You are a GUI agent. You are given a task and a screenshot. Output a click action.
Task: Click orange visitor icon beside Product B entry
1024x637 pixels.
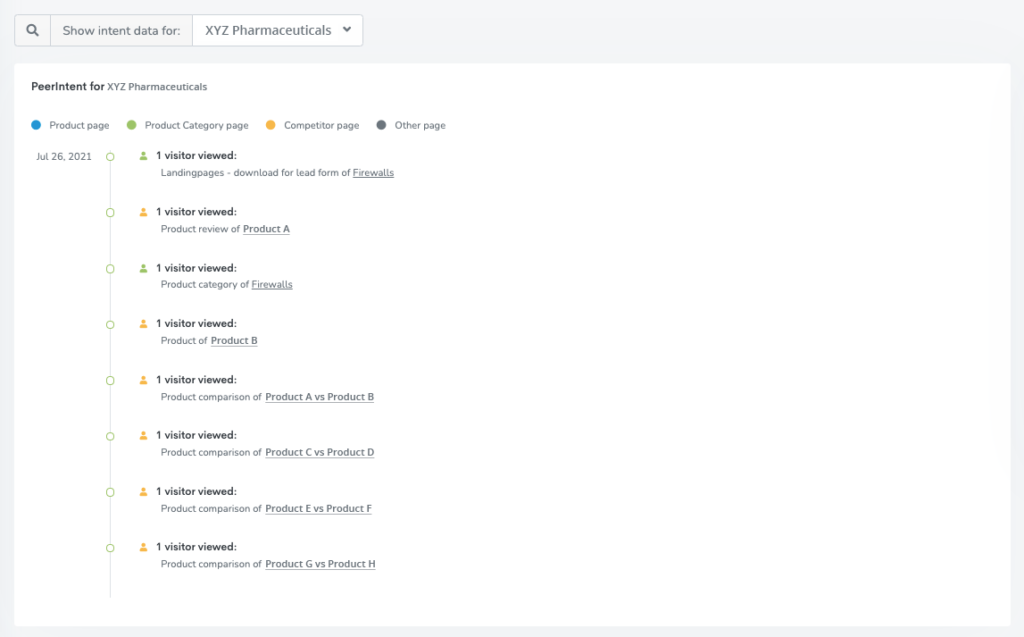[x=144, y=324]
